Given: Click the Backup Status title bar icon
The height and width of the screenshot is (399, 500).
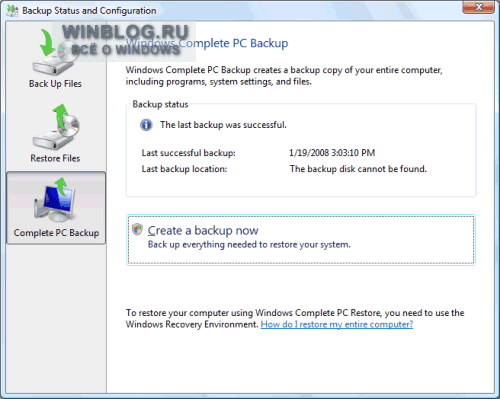Looking at the screenshot, I should (x=12, y=11).
